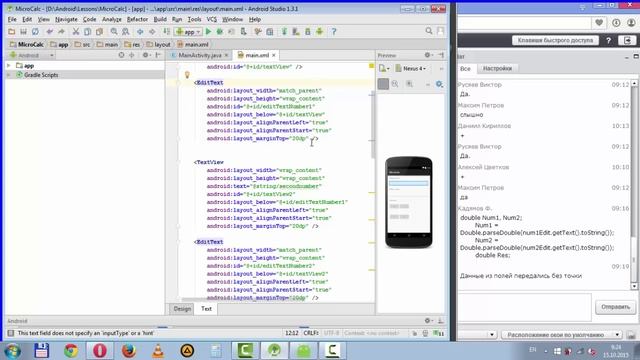Viewport: 640px width, 360px height.
Task: Click the Preview zoom-in magnifier icon
Action: 409,84
